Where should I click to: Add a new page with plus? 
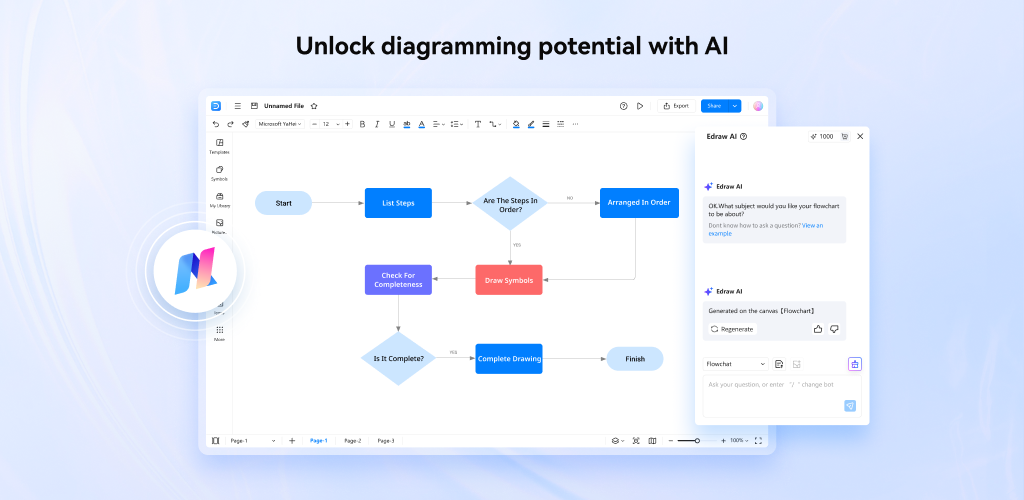(292, 441)
